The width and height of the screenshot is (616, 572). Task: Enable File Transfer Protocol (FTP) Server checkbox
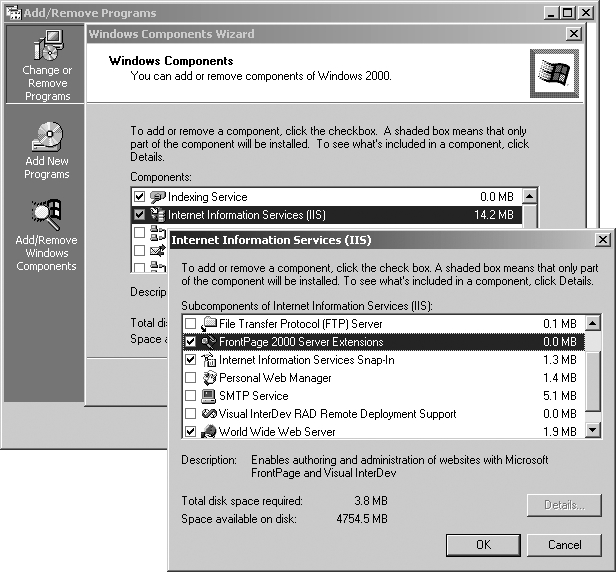(191, 324)
